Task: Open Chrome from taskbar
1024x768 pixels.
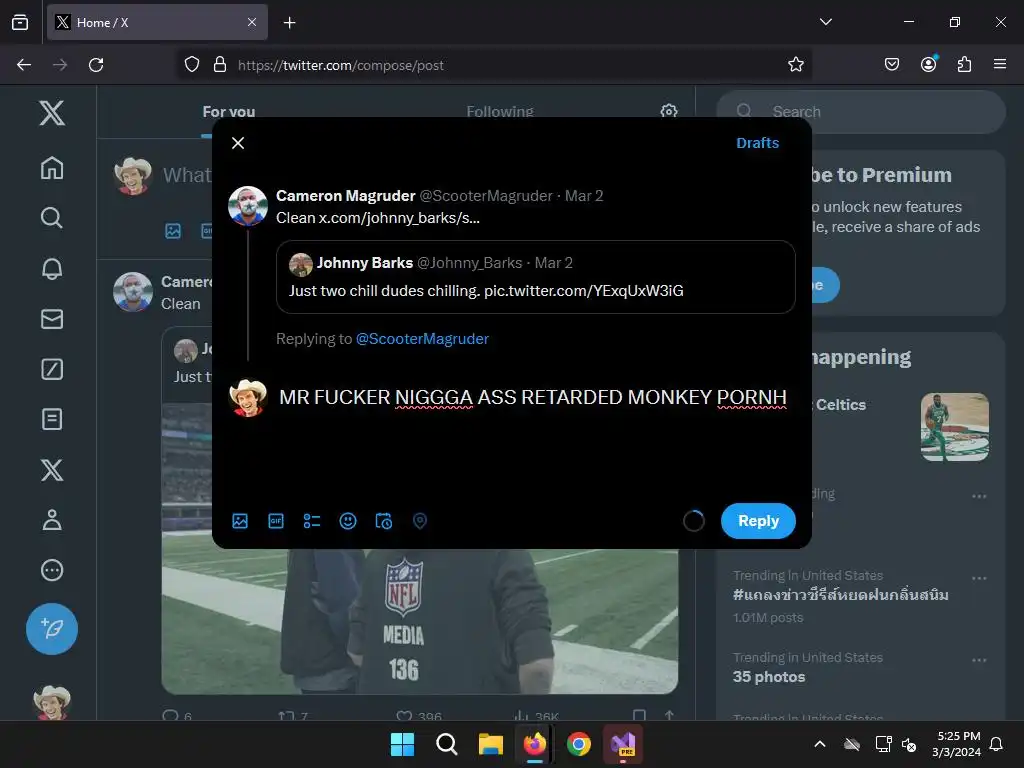Action: tap(579, 744)
